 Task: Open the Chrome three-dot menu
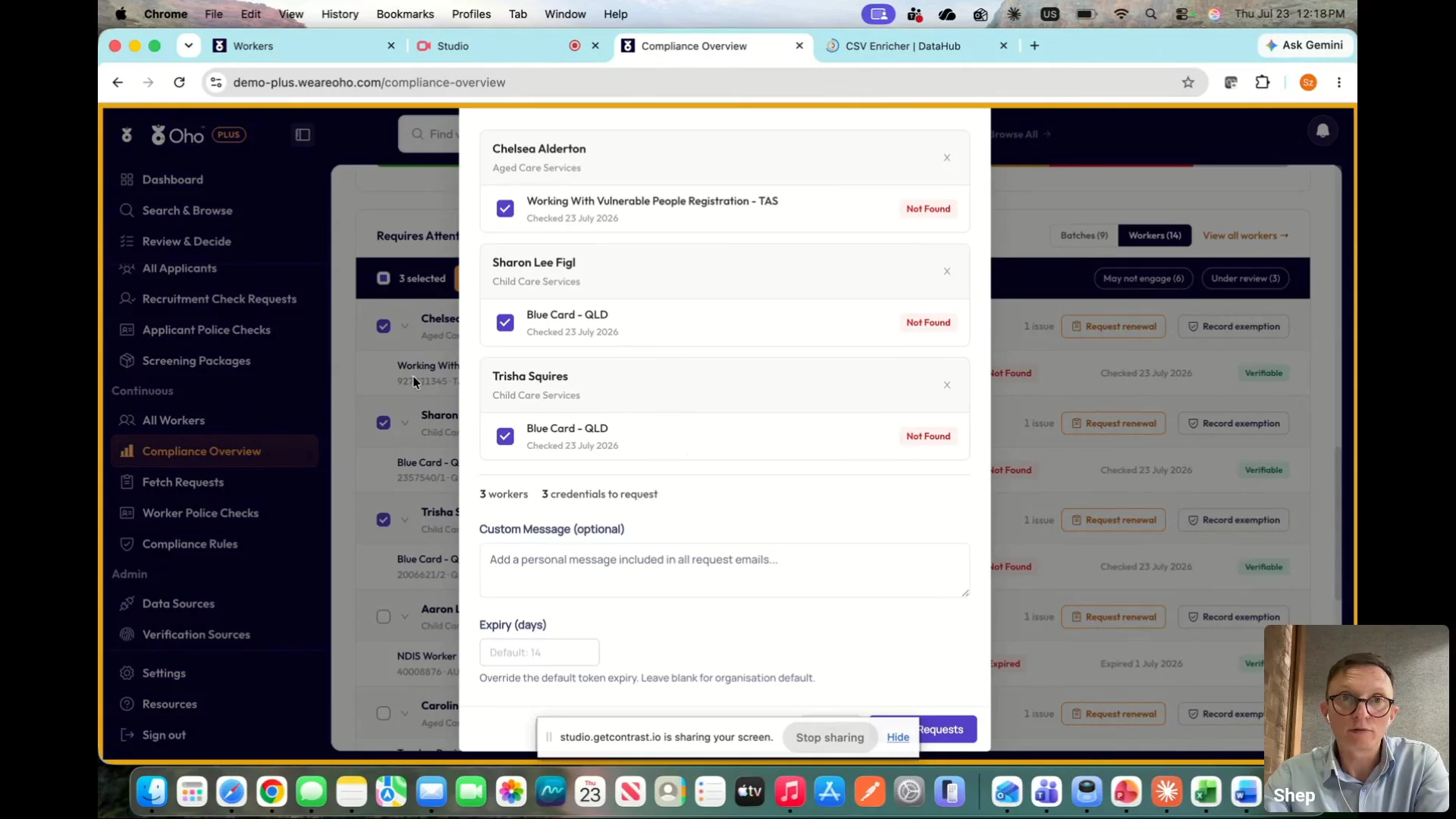click(x=1339, y=83)
